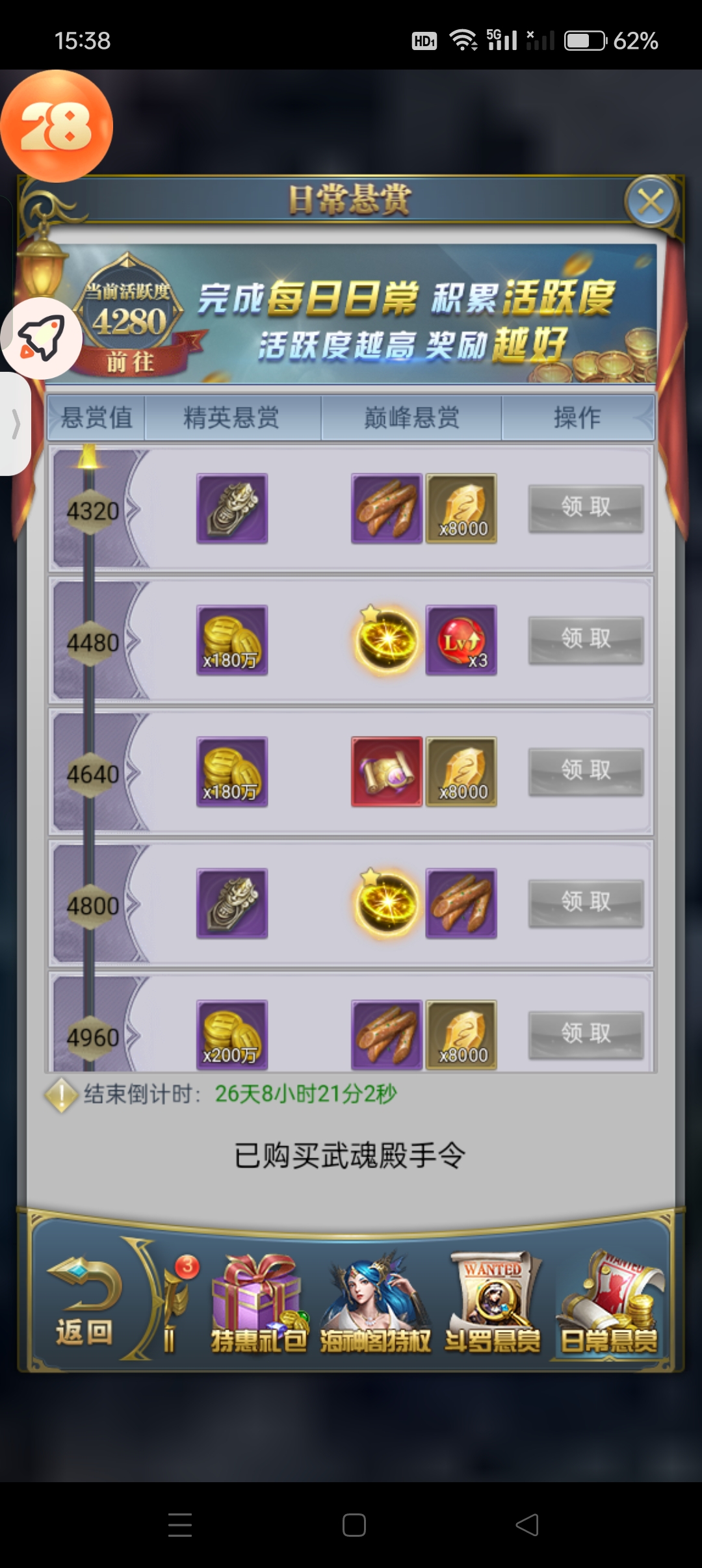Open the orange 28 floating bubble
Image resolution: width=702 pixels, height=1568 pixels.
57,125
